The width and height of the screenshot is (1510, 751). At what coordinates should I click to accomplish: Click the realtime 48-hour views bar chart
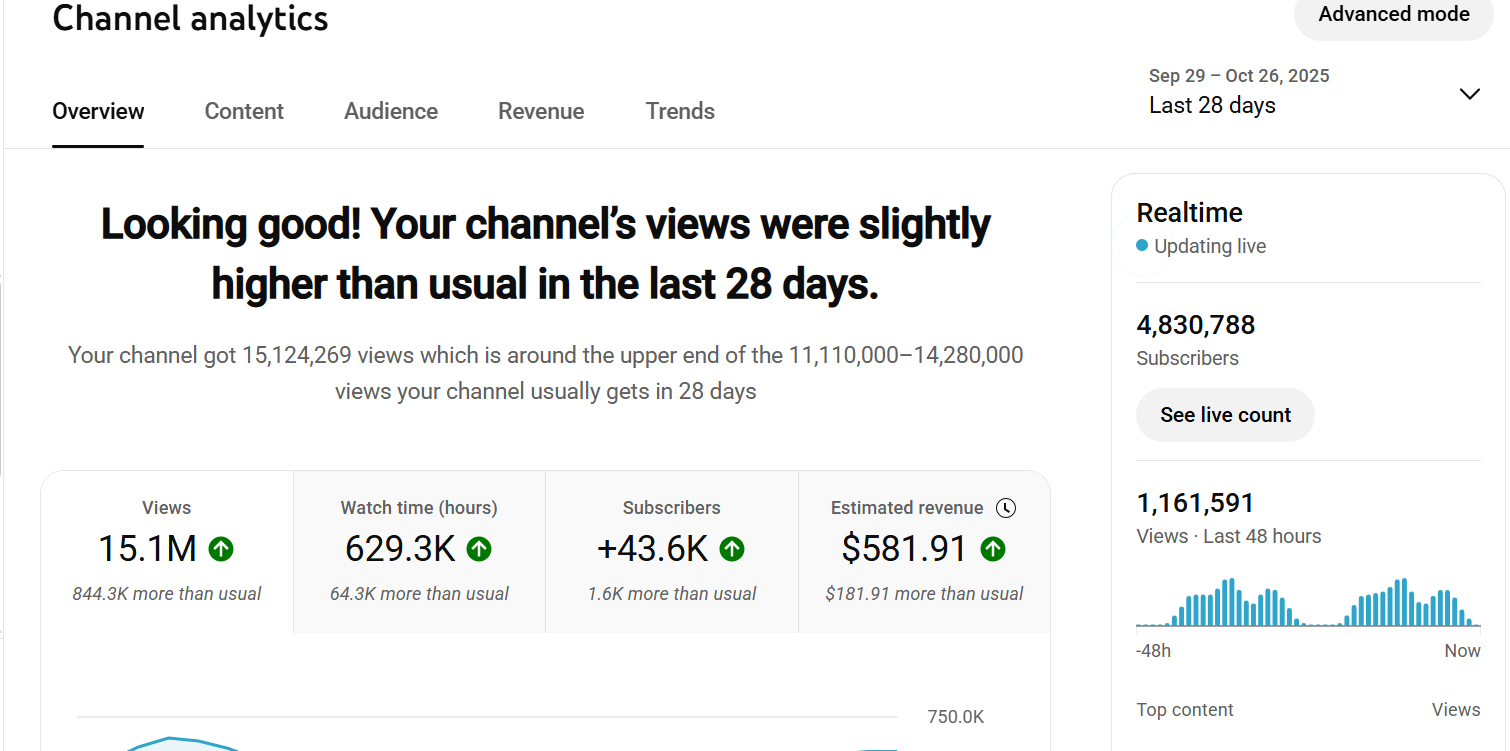(x=1308, y=603)
